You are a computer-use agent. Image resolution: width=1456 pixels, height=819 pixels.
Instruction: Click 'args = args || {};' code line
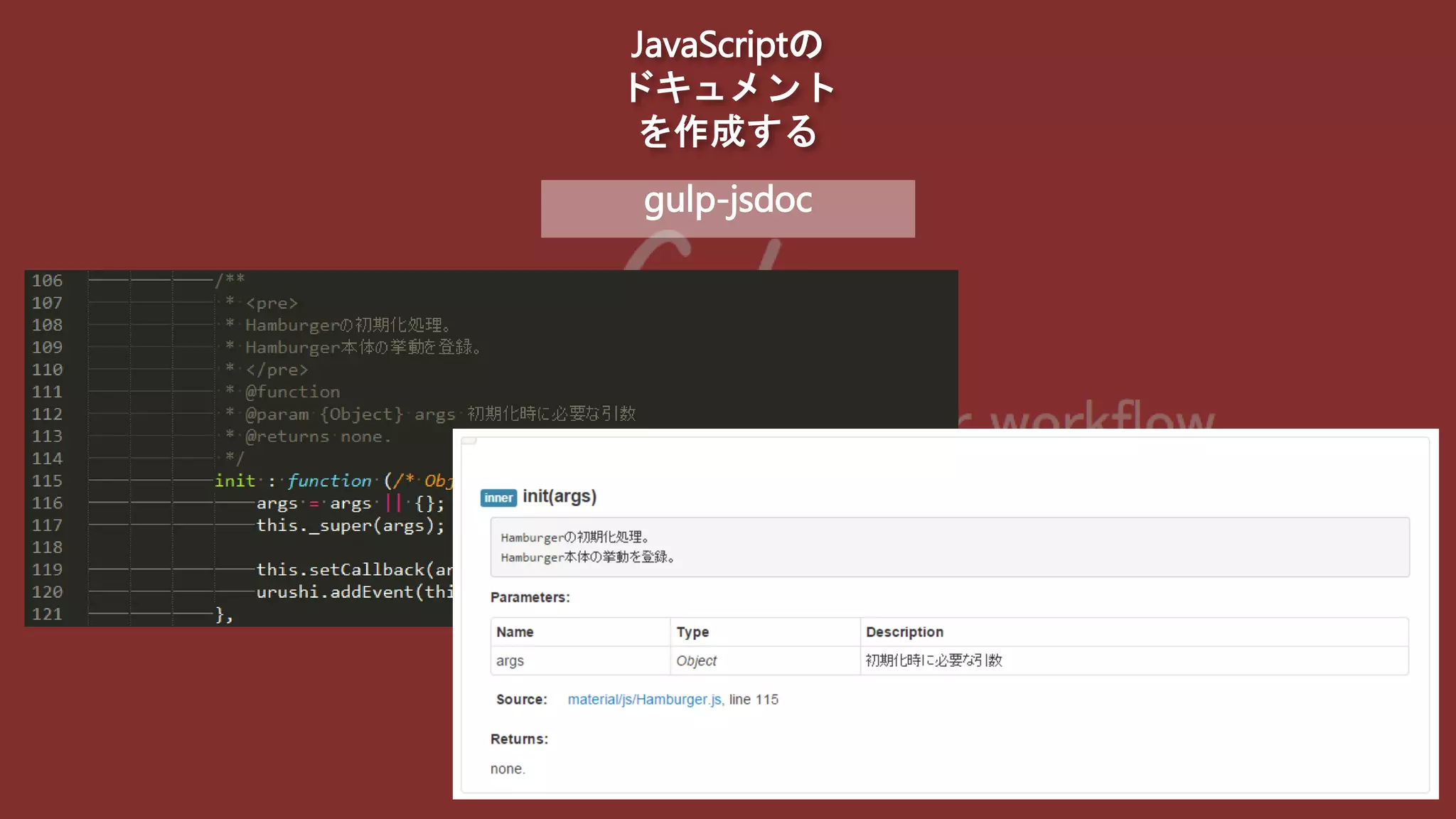[350, 503]
